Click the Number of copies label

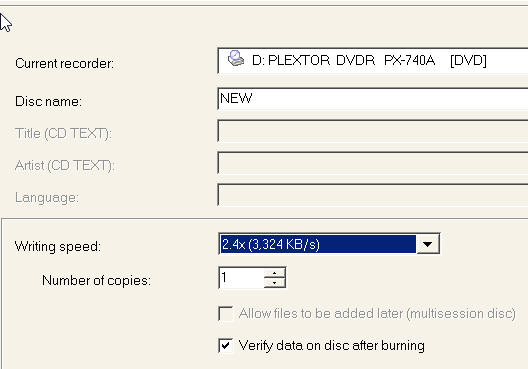96,280
